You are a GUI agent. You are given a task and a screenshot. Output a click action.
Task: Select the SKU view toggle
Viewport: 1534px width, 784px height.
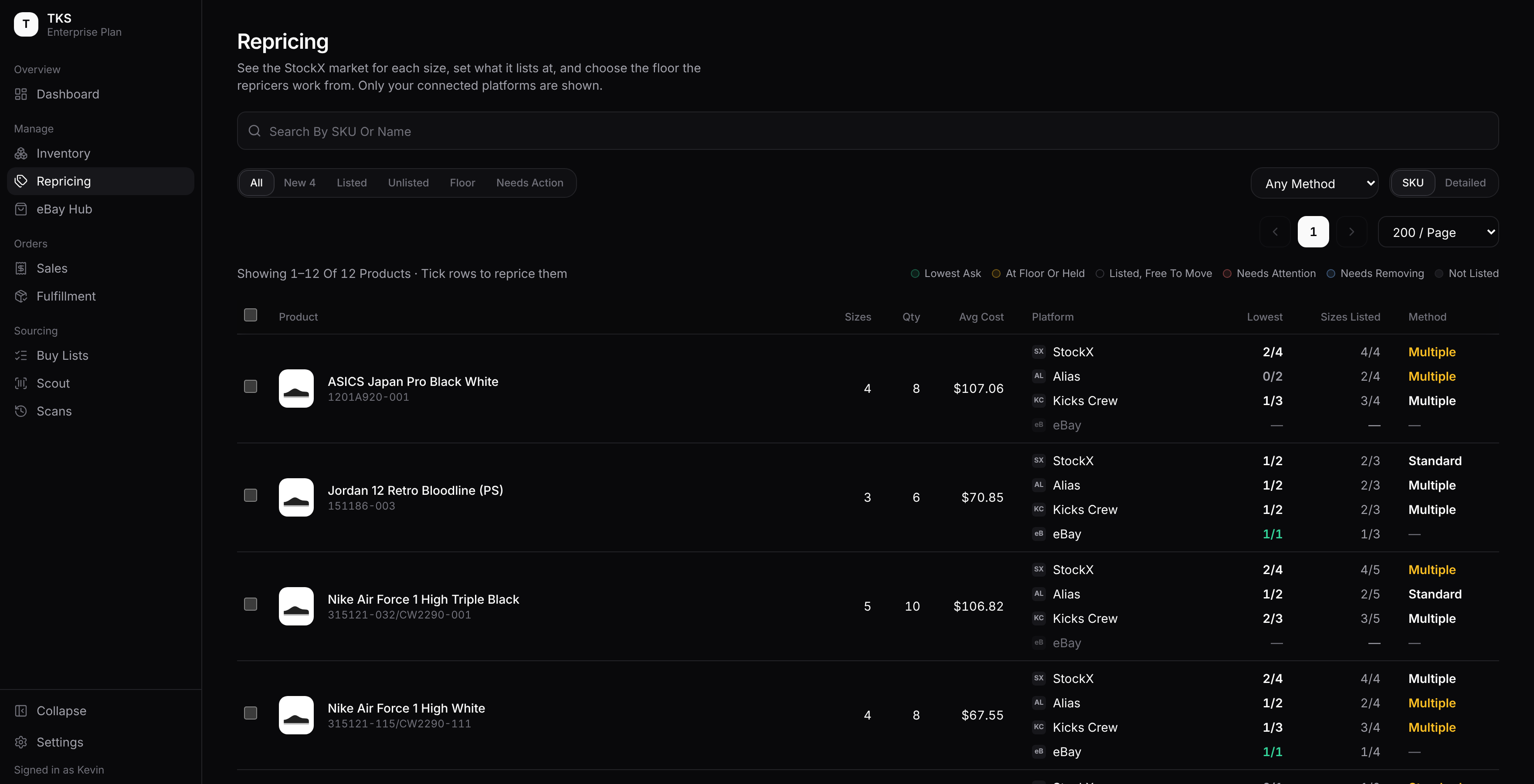pyautogui.click(x=1412, y=183)
